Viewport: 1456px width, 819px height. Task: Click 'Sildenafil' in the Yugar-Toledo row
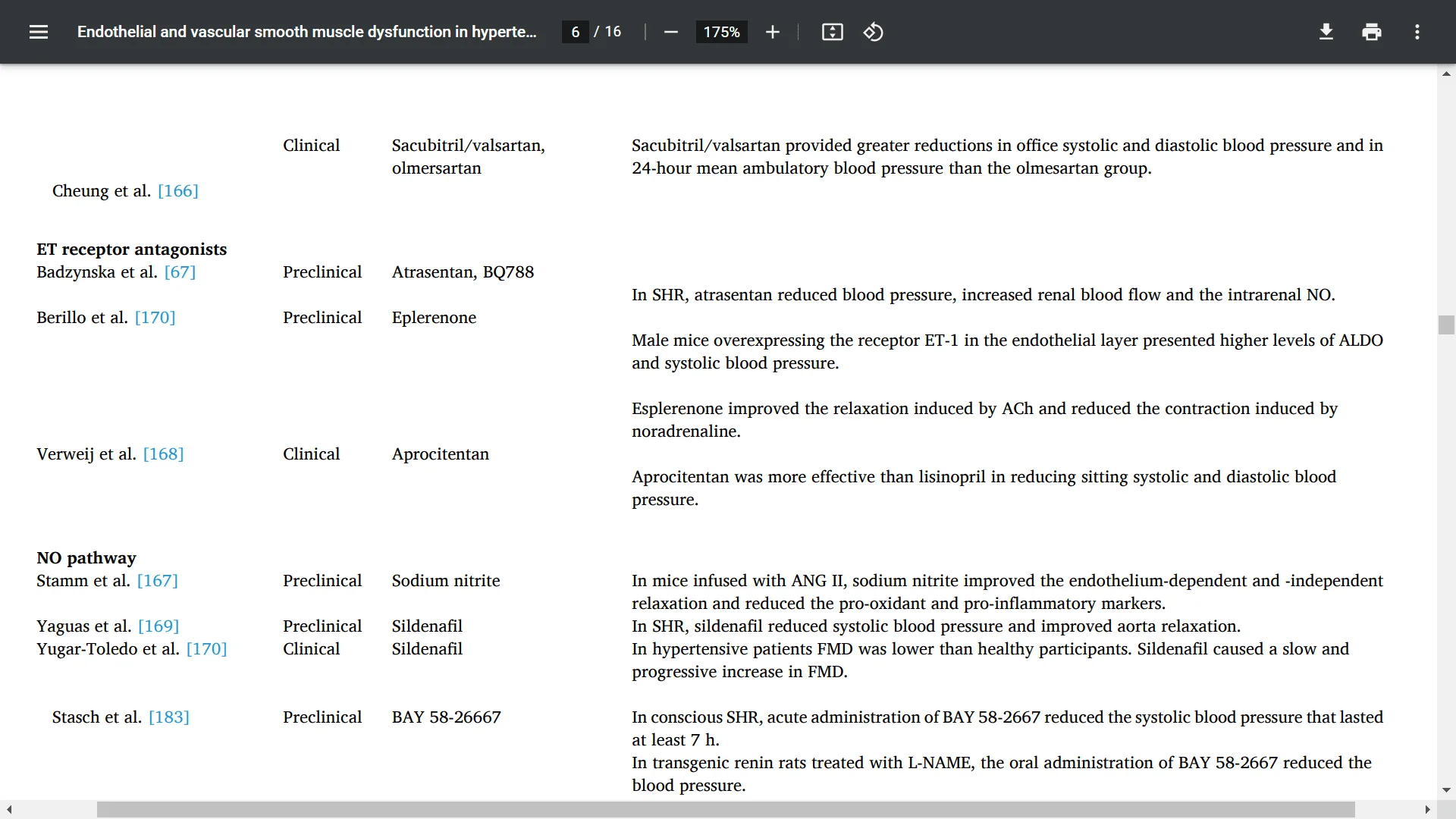tap(427, 649)
